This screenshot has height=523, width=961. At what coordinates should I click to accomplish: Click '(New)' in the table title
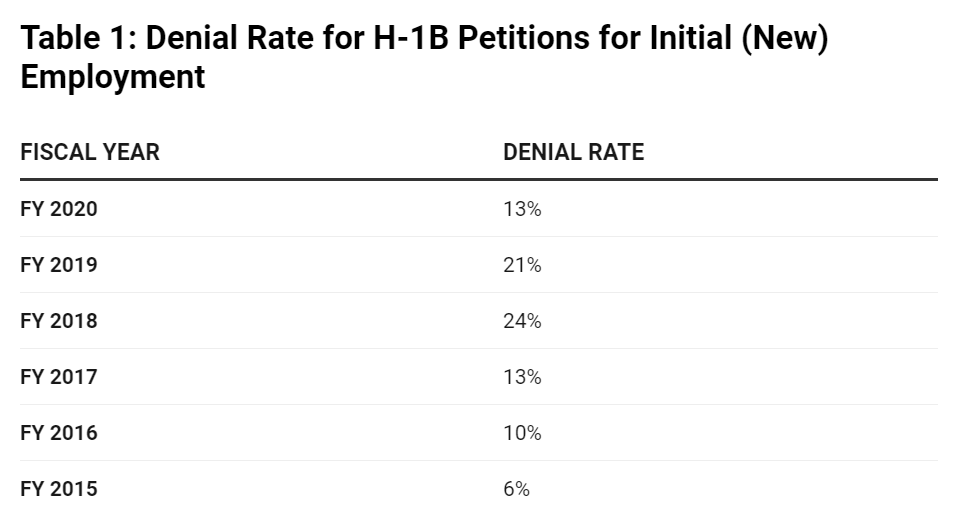pos(784,38)
